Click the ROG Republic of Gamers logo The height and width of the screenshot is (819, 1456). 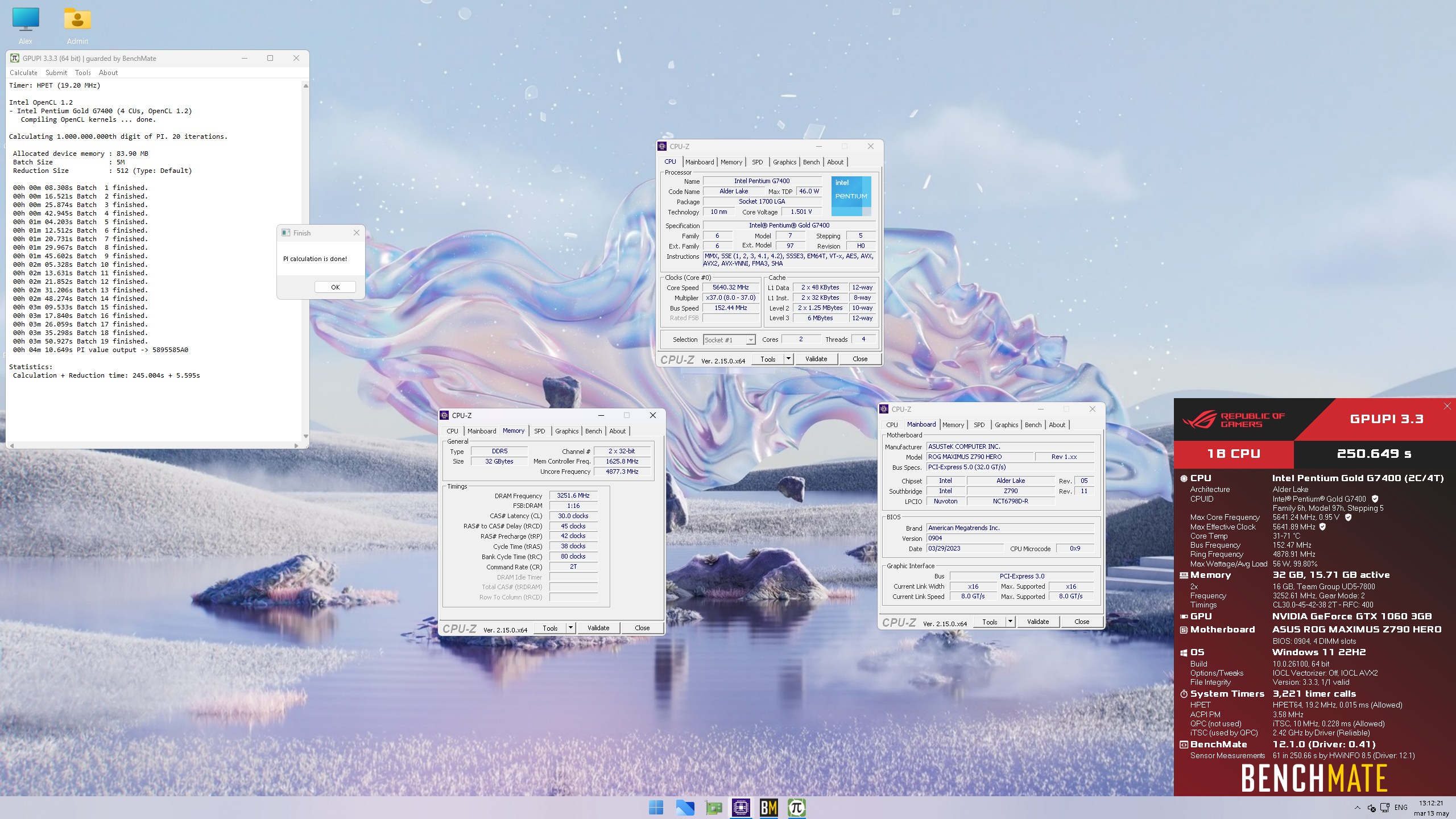coord(1233,420)
